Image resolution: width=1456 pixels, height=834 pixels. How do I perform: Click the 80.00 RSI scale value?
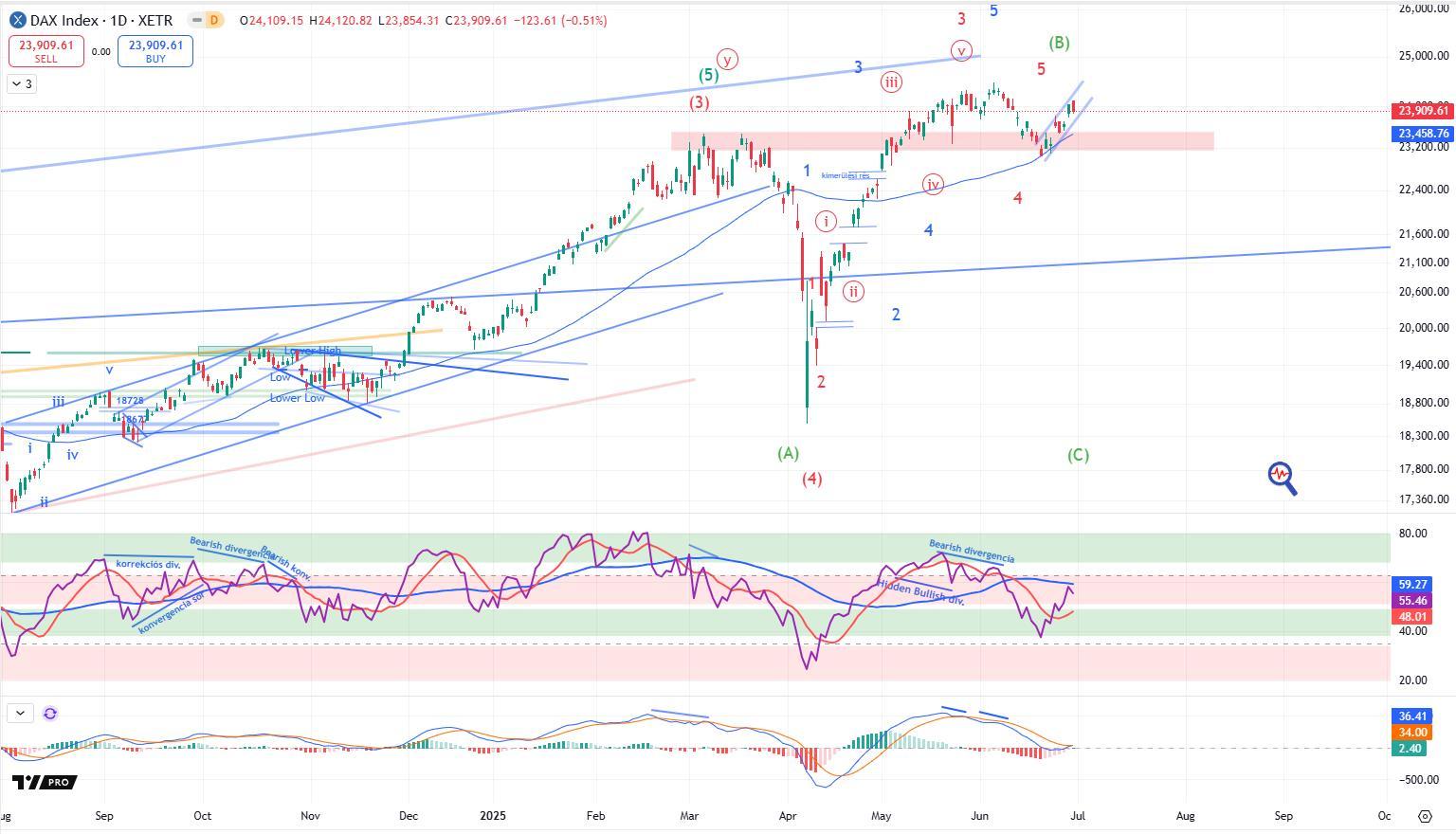[1413, 534]
